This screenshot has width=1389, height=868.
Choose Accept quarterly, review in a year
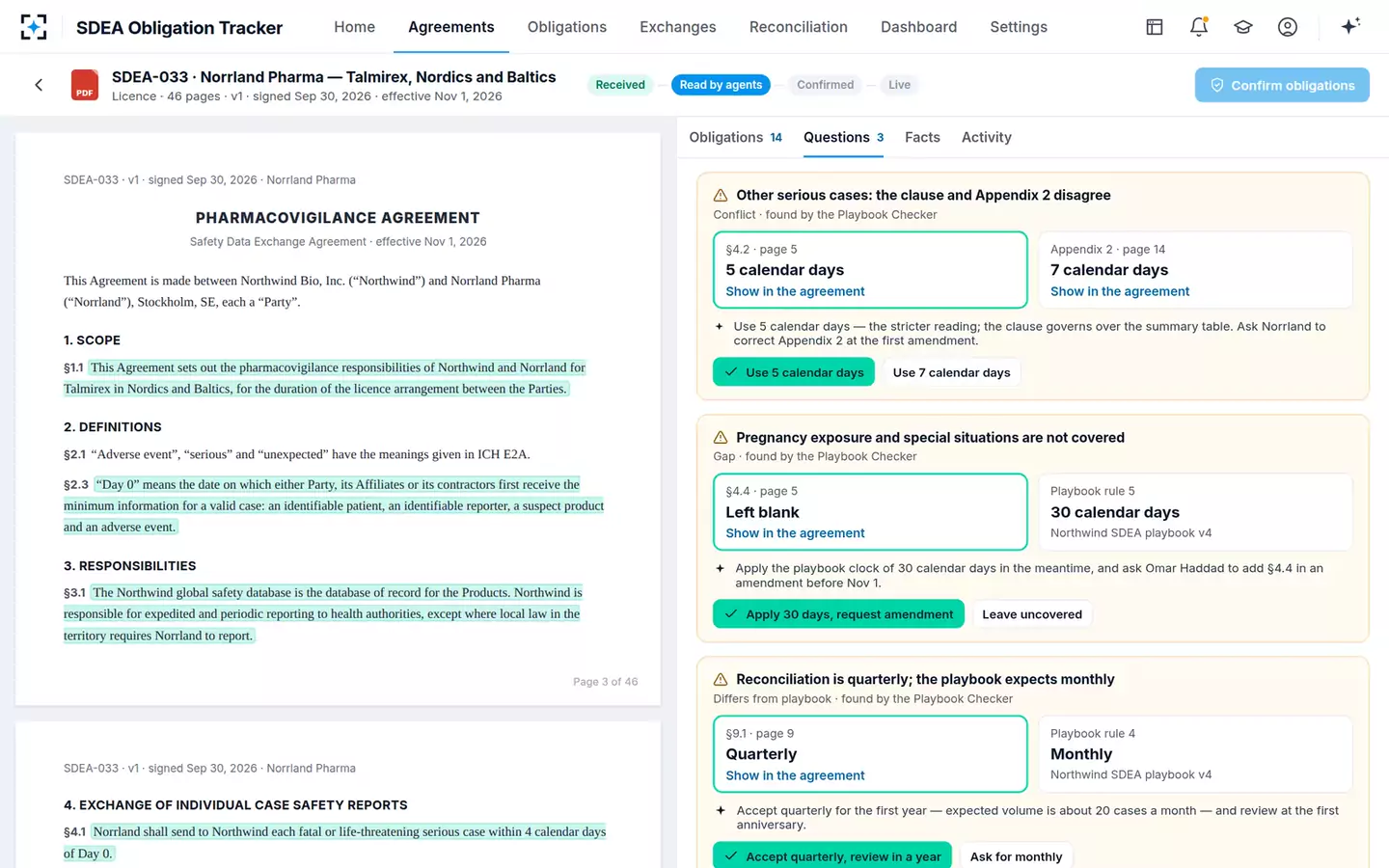pyautogui.click(x=832, y=856)
